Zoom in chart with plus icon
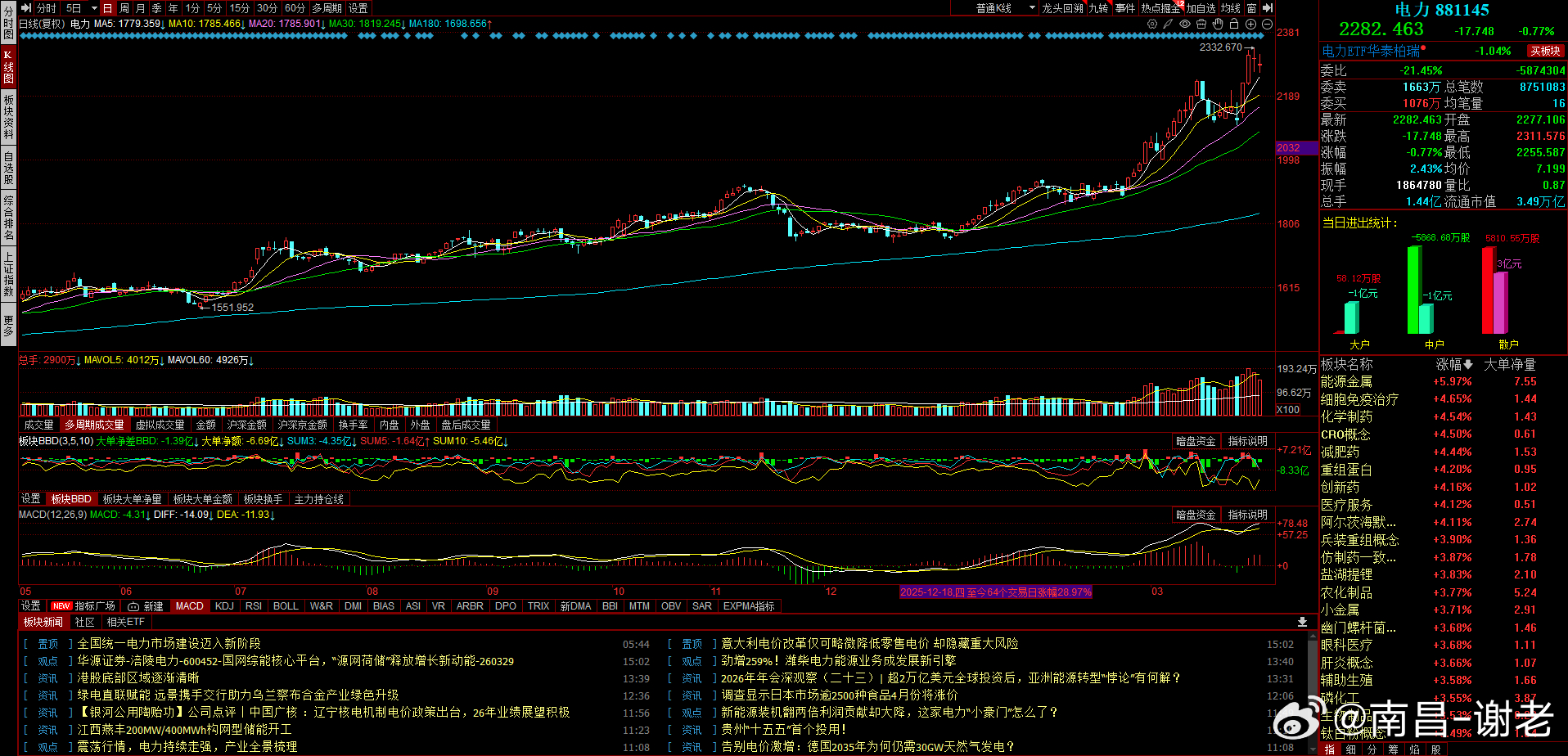 click(x=1250, y=24)
